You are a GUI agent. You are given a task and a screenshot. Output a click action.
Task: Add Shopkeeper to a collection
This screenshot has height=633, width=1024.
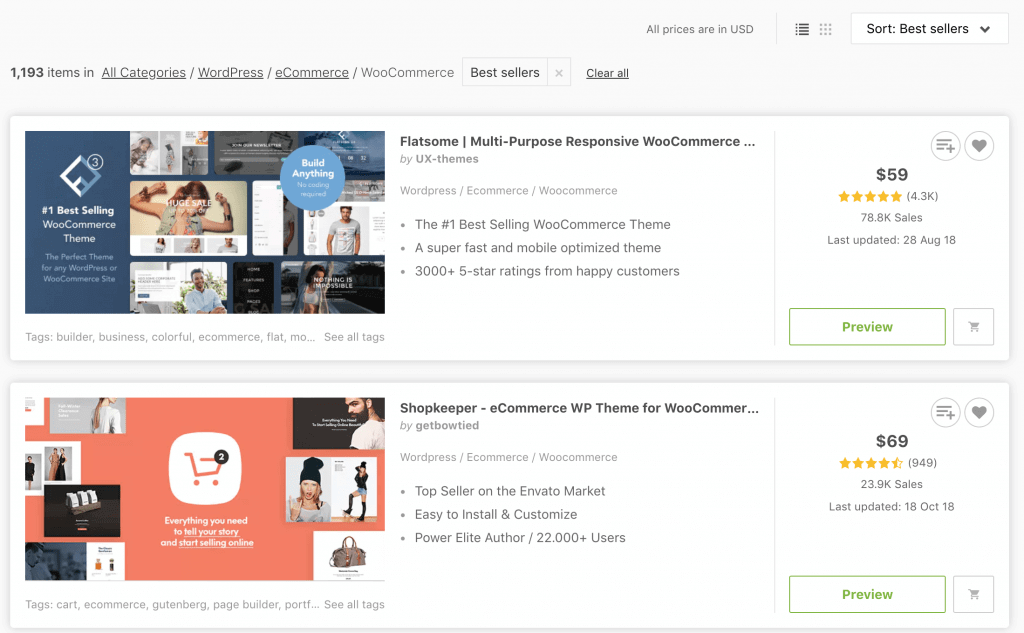click(x=945, y=412)
